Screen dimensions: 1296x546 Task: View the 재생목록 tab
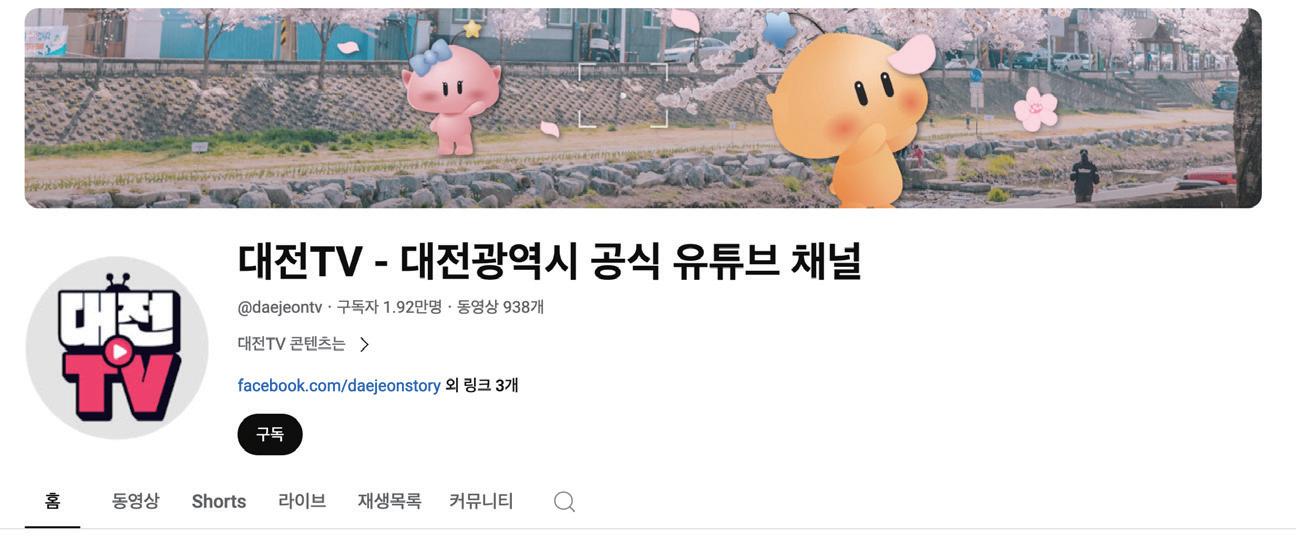pos(389,501)
